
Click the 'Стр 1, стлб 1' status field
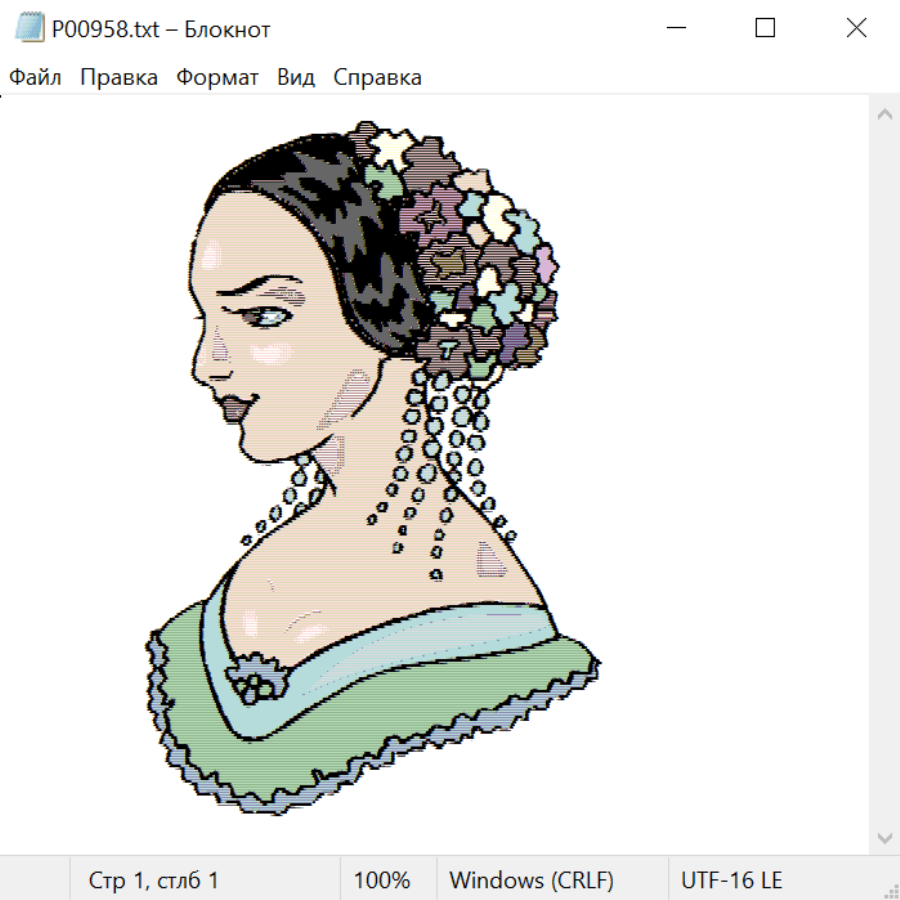point(154,880)
